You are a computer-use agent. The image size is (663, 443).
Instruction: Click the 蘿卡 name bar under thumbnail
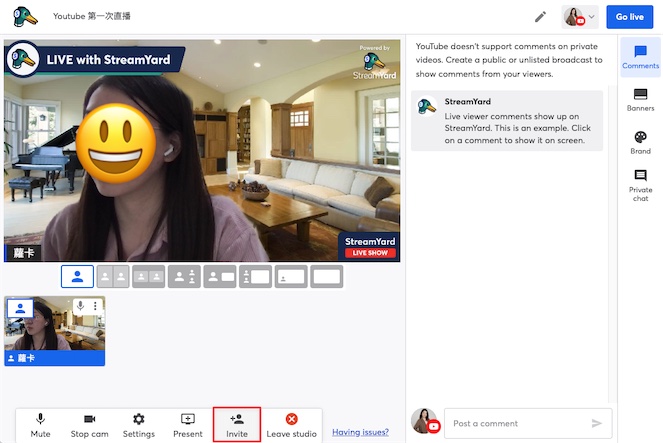coord(55,358)
